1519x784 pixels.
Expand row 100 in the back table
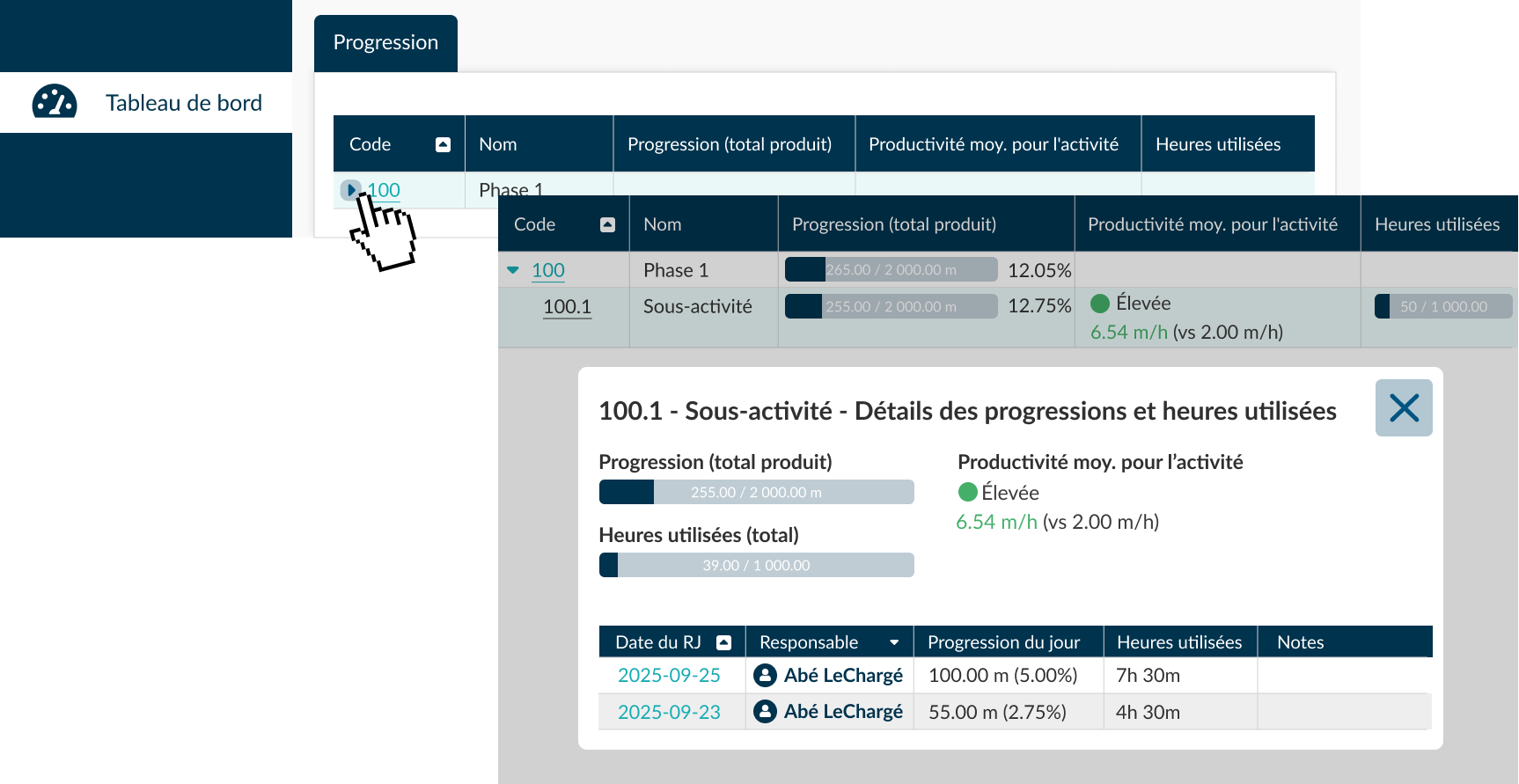[350, 189]
